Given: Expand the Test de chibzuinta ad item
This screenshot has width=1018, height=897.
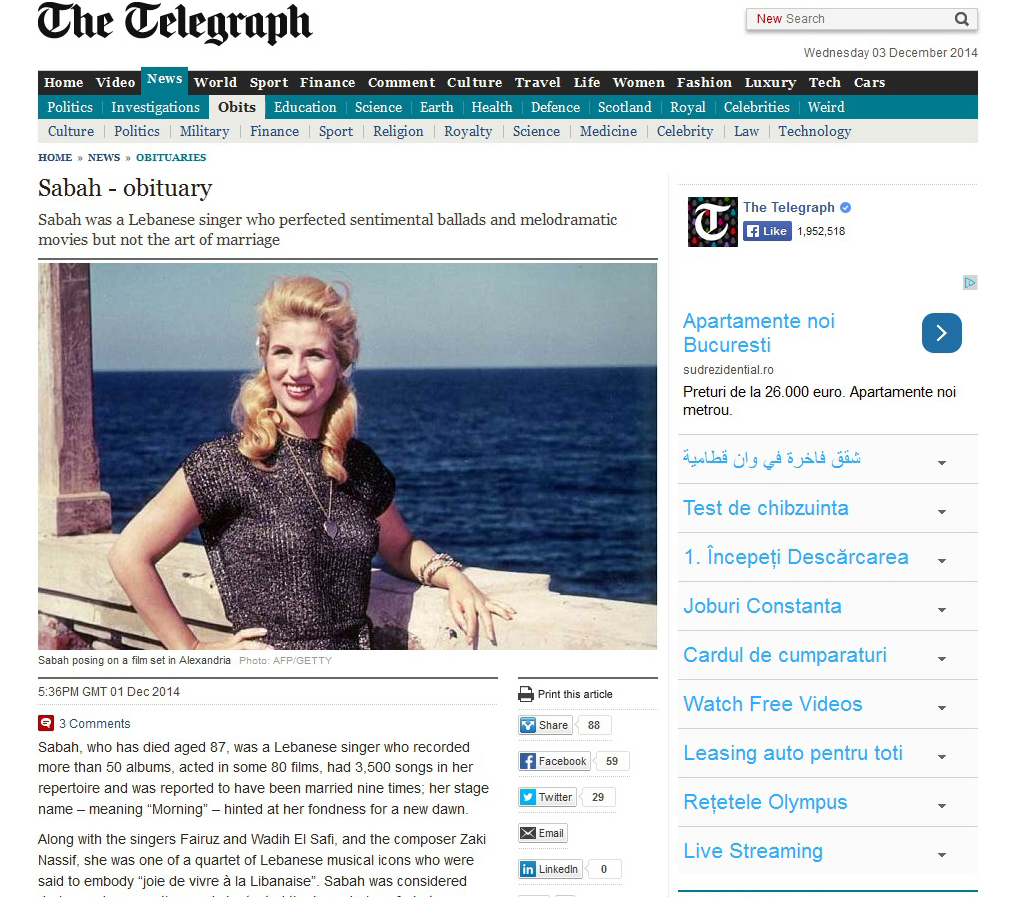Looking at the screenshot, I should 941,512.
